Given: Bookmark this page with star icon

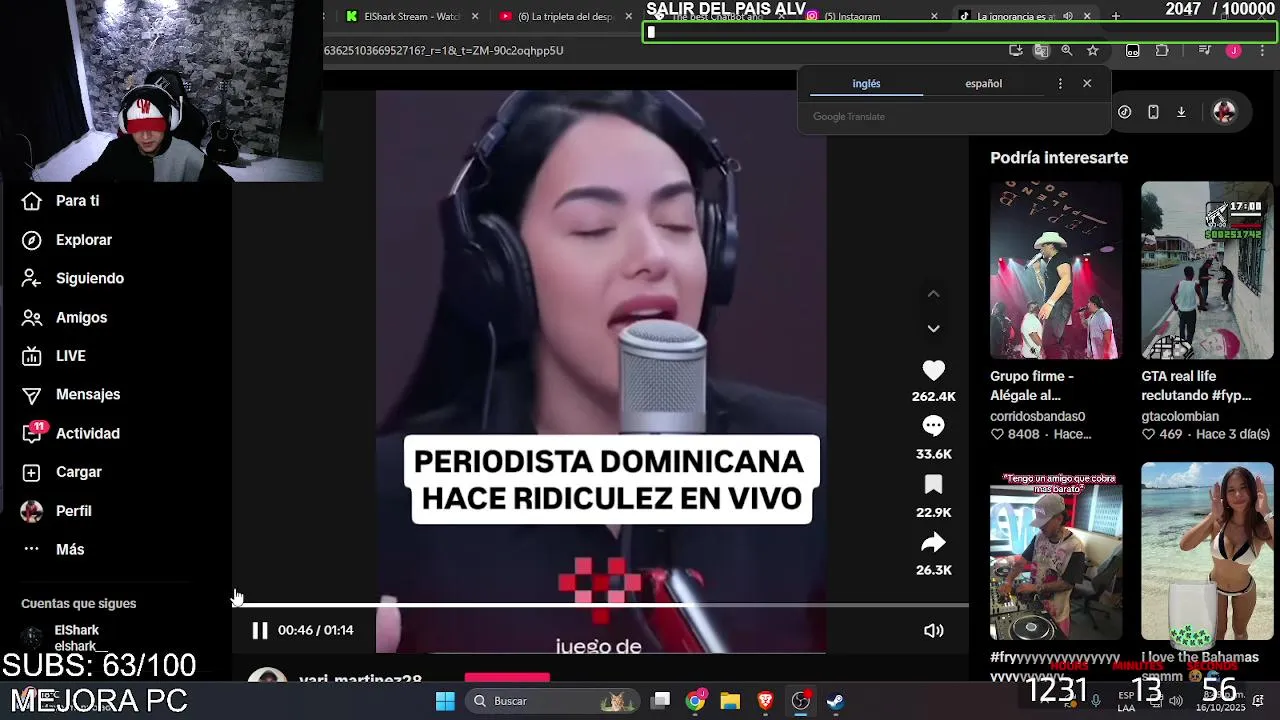Looking at the screenshot, I should tap(1093, 50).
